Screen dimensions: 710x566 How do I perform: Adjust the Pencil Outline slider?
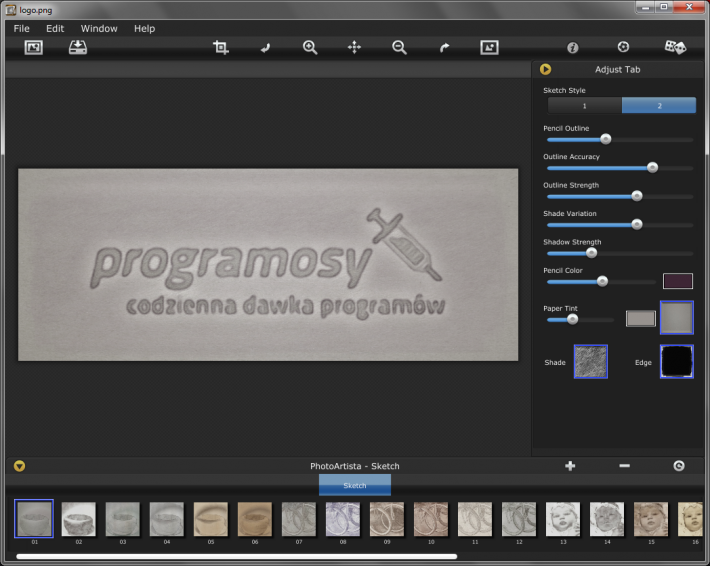(605, 139)
